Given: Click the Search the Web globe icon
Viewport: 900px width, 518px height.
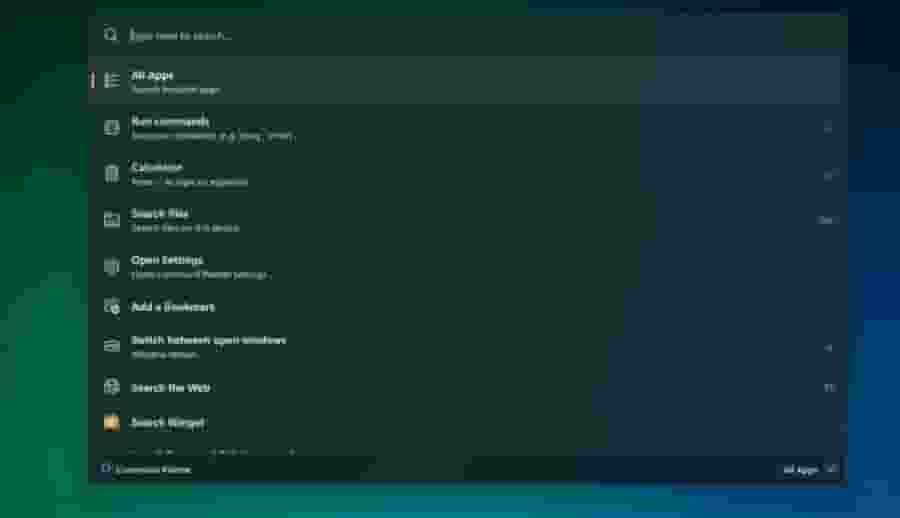Looking at the screenshot, I should point(111,388).
